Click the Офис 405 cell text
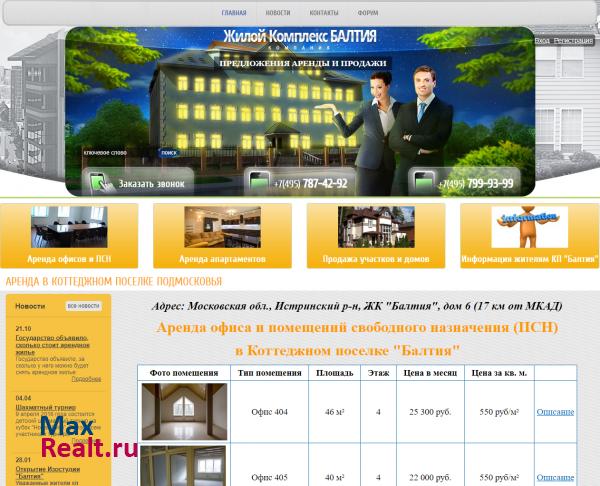 [x=269, y=477]
